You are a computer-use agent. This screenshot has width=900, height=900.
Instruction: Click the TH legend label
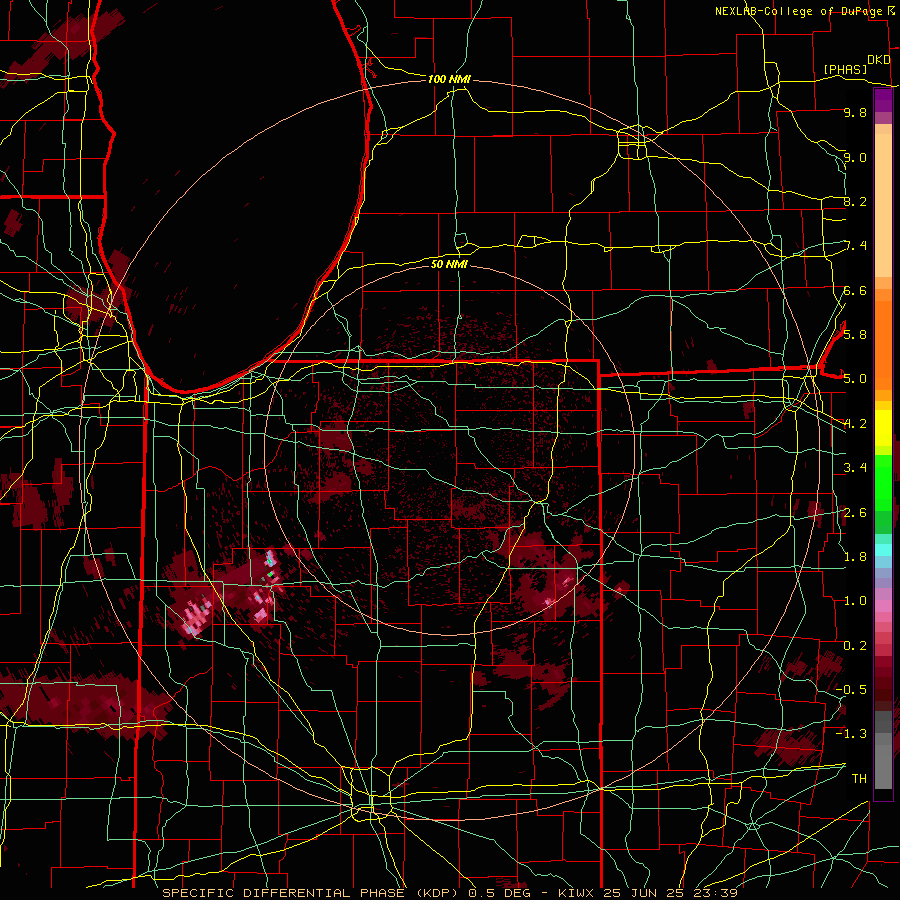tap(859, 778)
